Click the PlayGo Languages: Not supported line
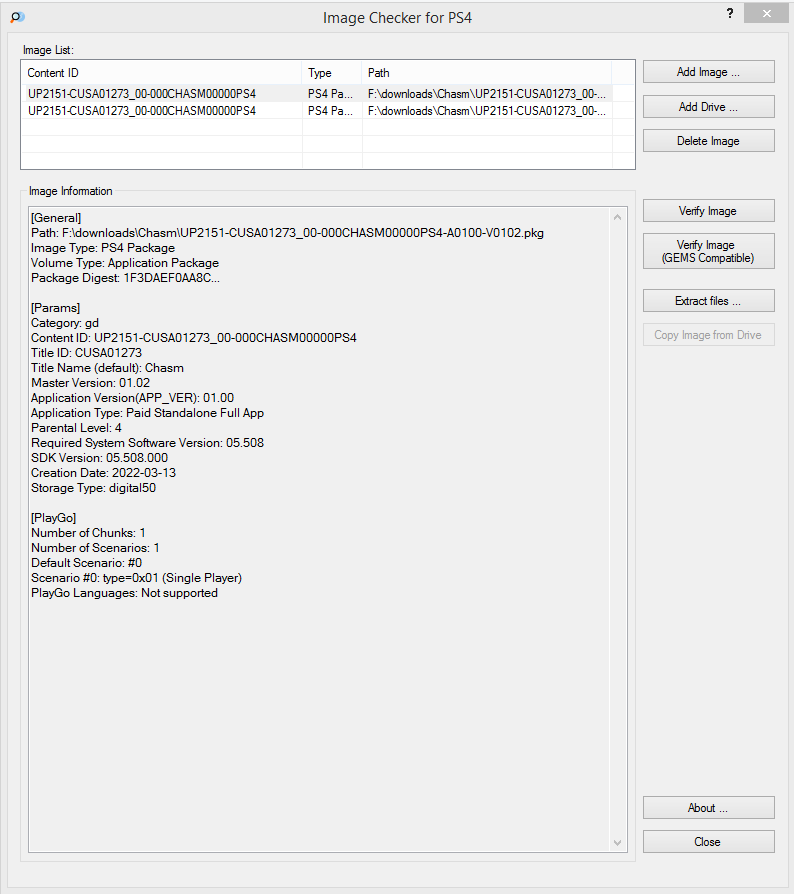Viewport: 794px width, 894px height. [x=124, y=593]
